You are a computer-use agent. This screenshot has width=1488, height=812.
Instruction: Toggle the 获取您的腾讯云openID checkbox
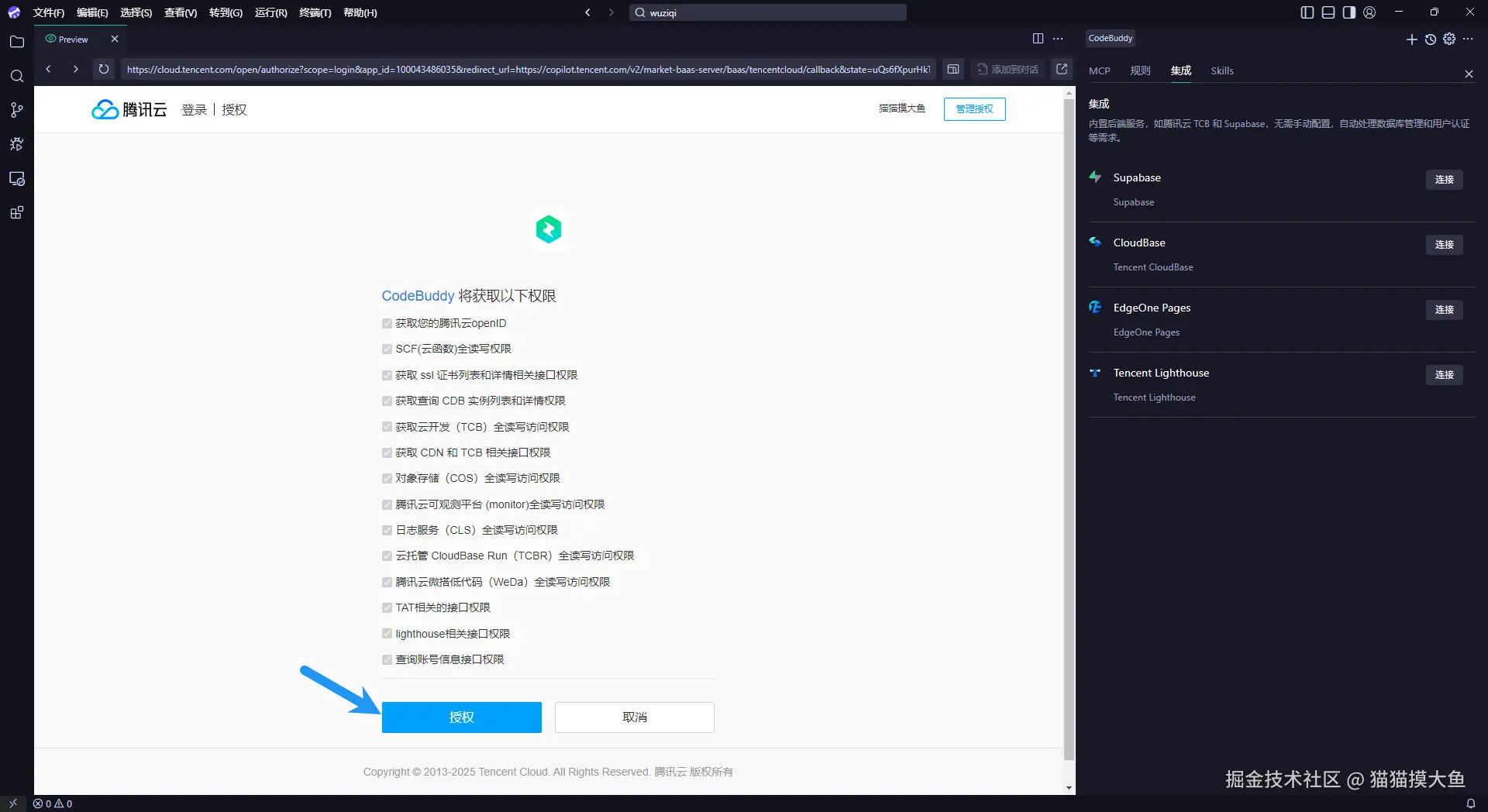click(387, 324)
